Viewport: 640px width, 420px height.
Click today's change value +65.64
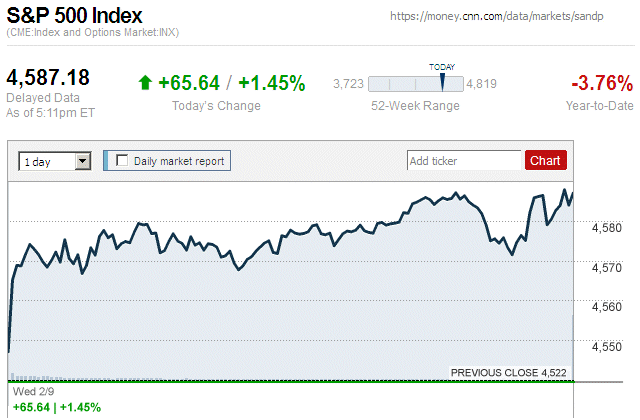point(187,83)
